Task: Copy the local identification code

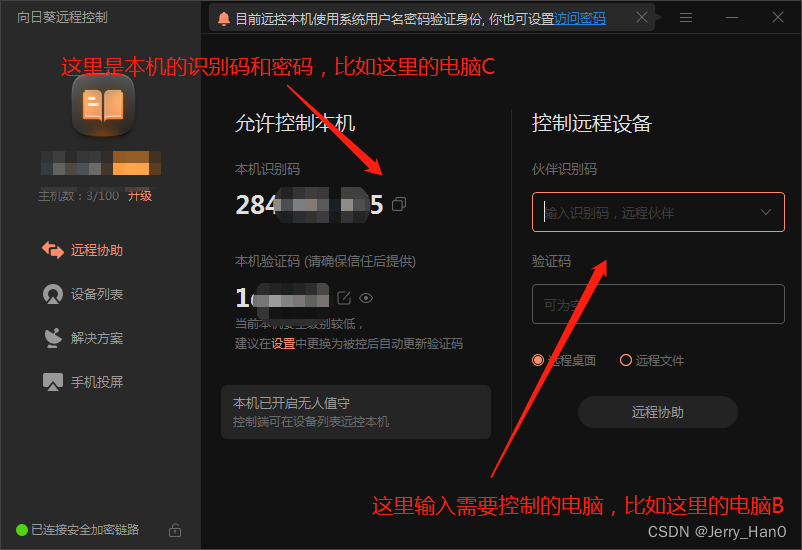Action: pos(399,204)
